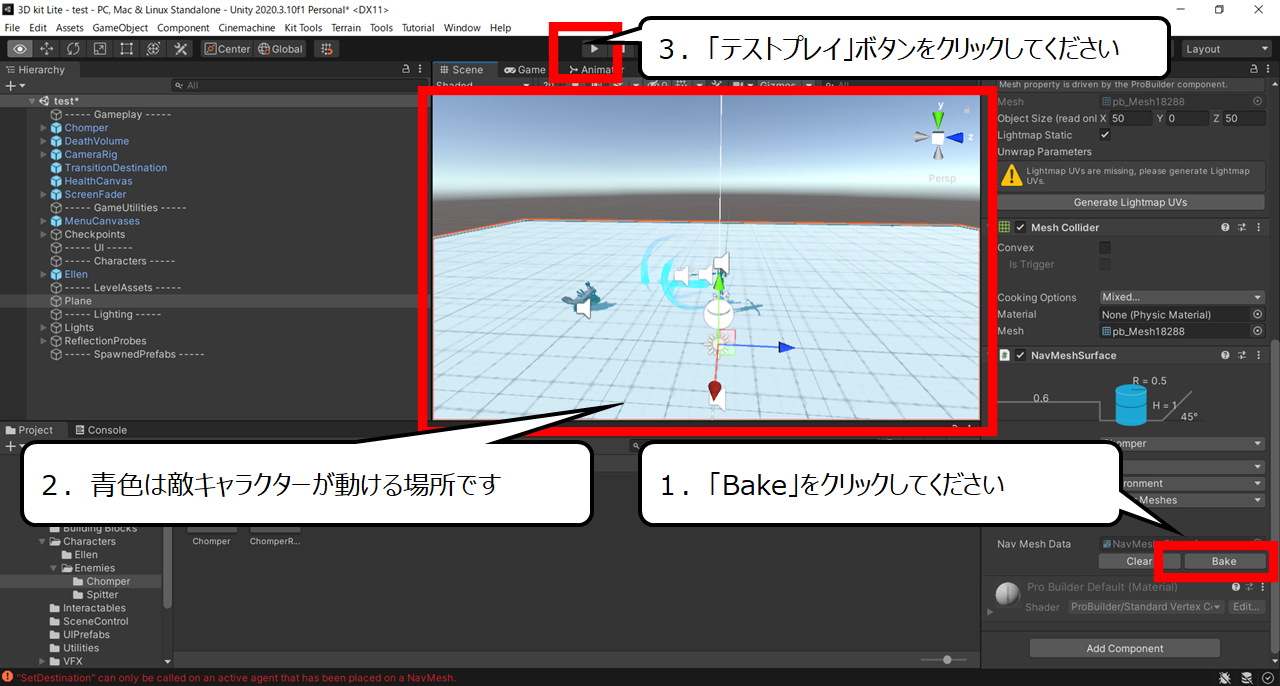Select the Rotate tool
Viewport: 1280px width, 686px height.
74,49
